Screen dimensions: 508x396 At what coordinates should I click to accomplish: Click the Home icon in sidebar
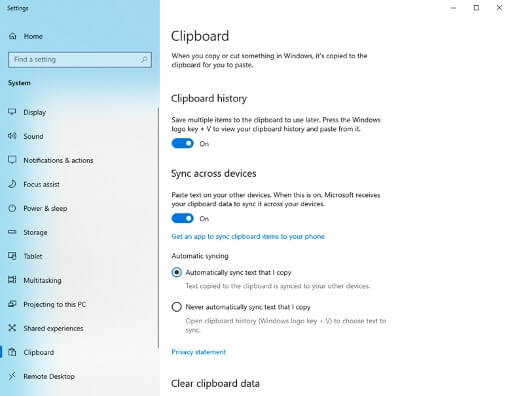coord(12,36)
